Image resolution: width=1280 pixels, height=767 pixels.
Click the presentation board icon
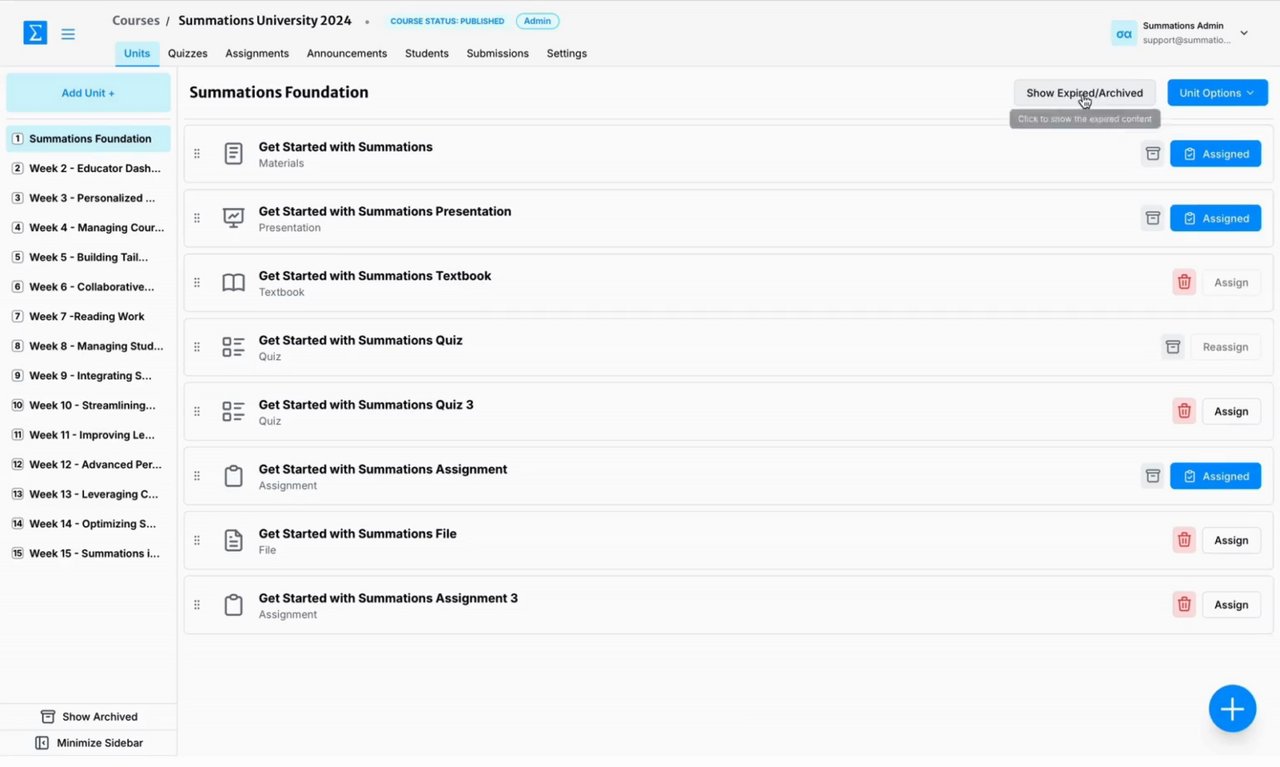tap(233, 218)
